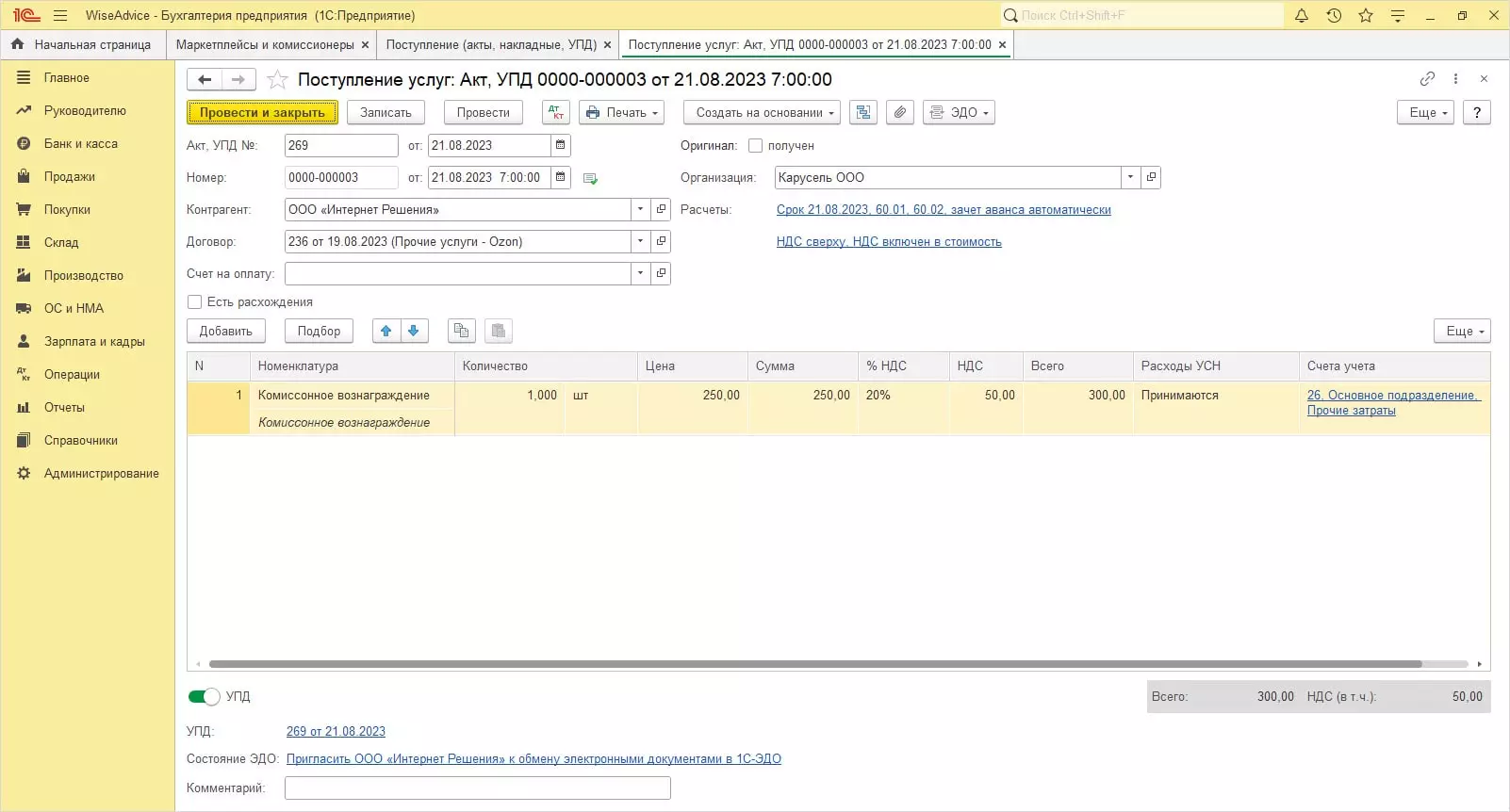Open Банк и касса sidebar section
This screenshot has height=812, width=1510.
(x=81, y=143)
